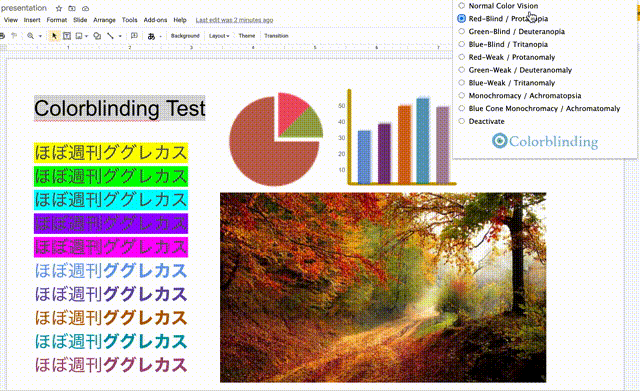Select Green-Blind / Deuteranopia option
Viewport: 640px width, 391px height.
tap(462, 31)
